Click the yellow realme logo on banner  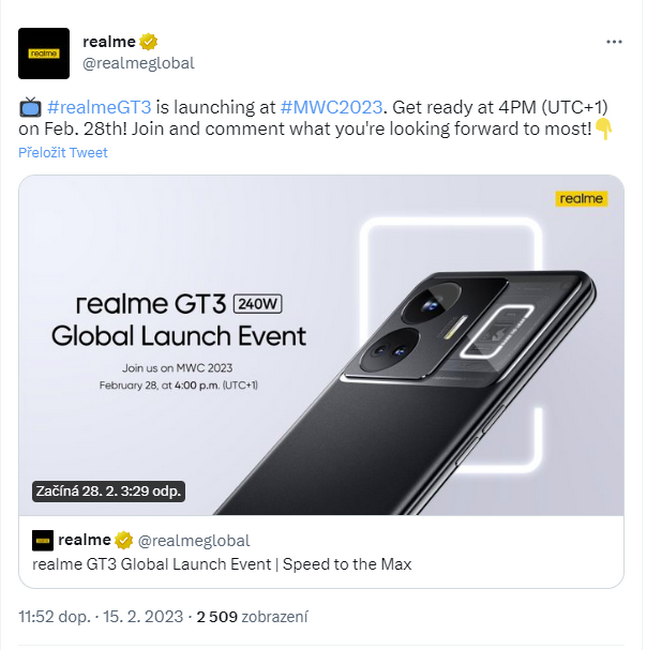[x=582, y=199]
